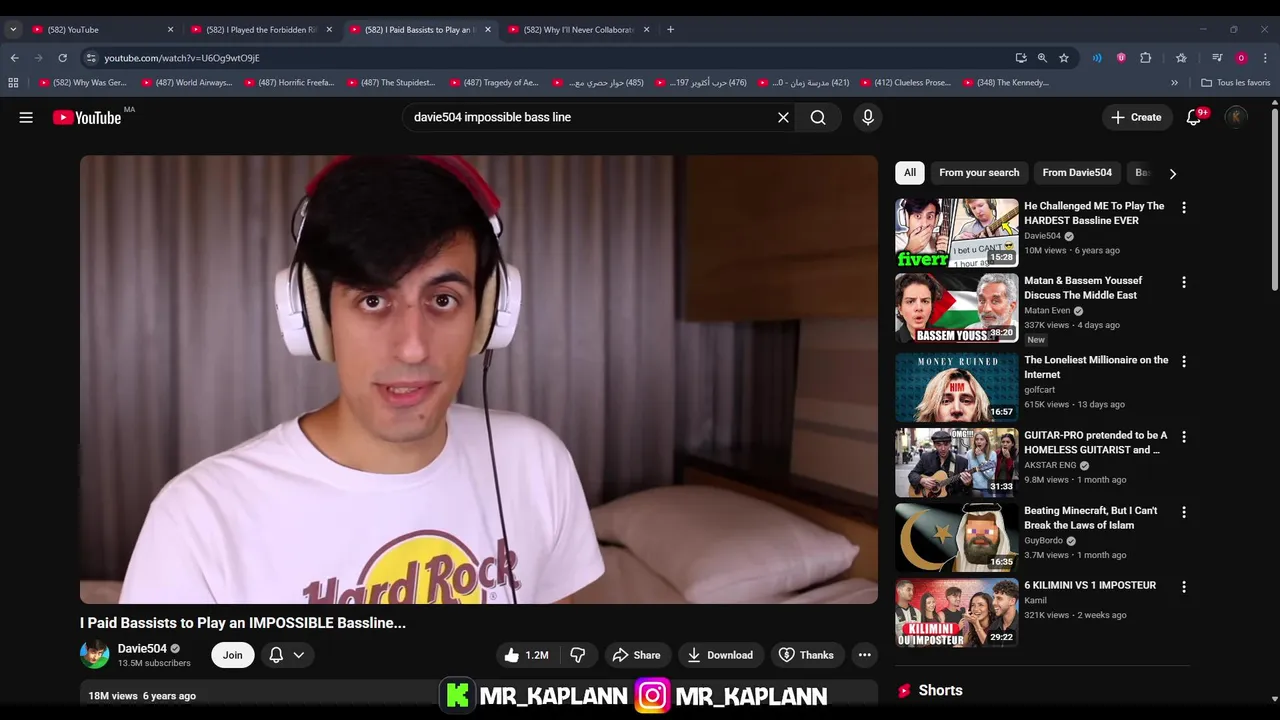The height and width of the screenshot is (720, 1280).
Task: Open options for 'Matan & Bassem Youssef' video
Action: click(1184, 282)
